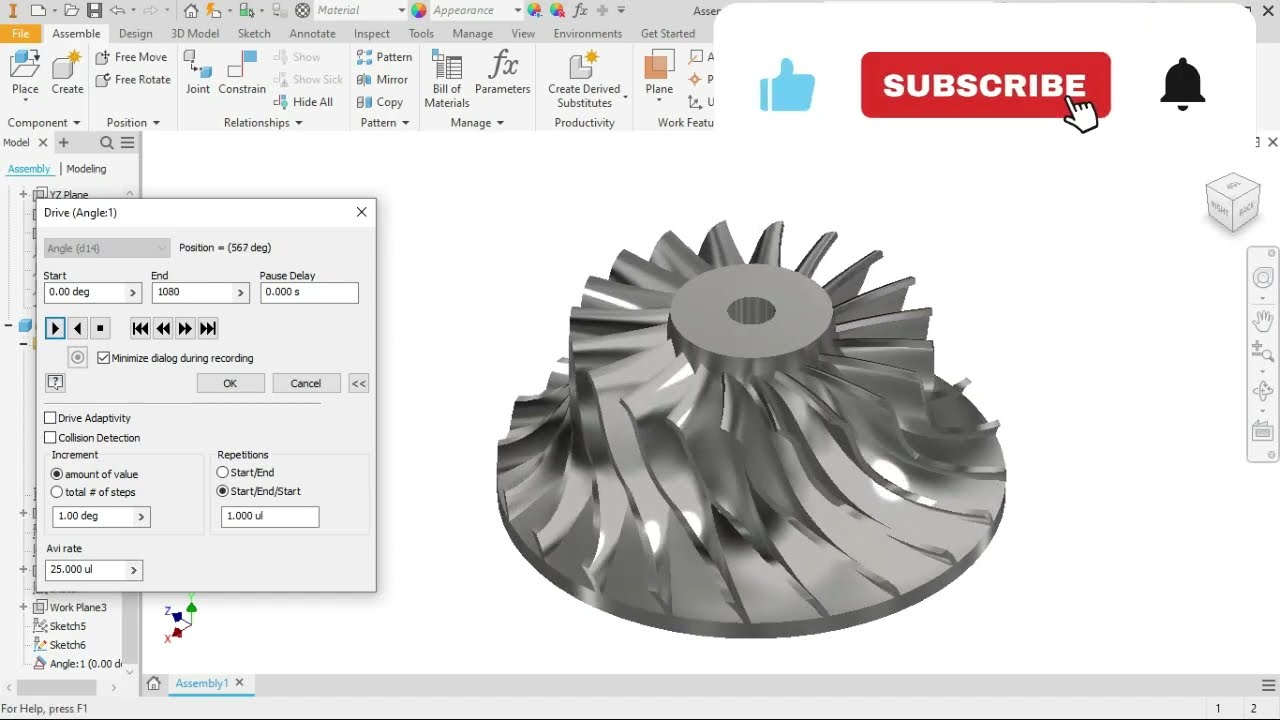Viewport: 1280px width, 720px height.
Task: Play the drive animation in reverse
Action: (78, 328)
